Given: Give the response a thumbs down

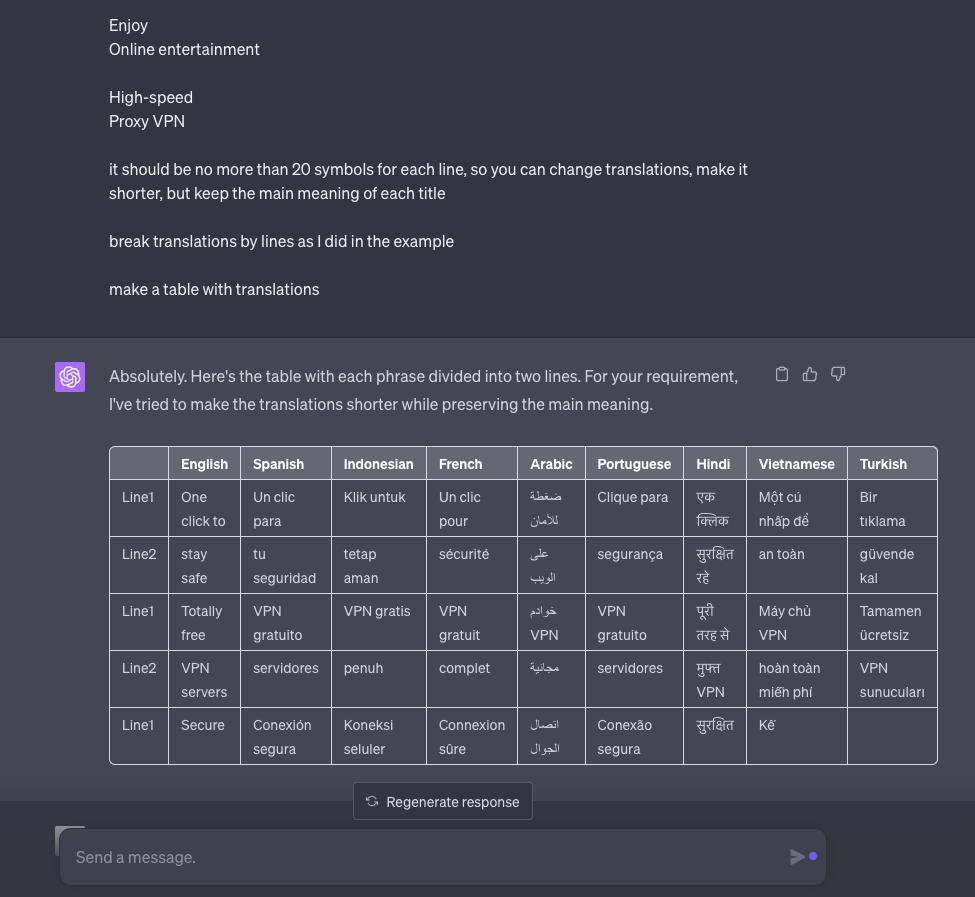Looking at the screenshot, I should coord(838,374).
